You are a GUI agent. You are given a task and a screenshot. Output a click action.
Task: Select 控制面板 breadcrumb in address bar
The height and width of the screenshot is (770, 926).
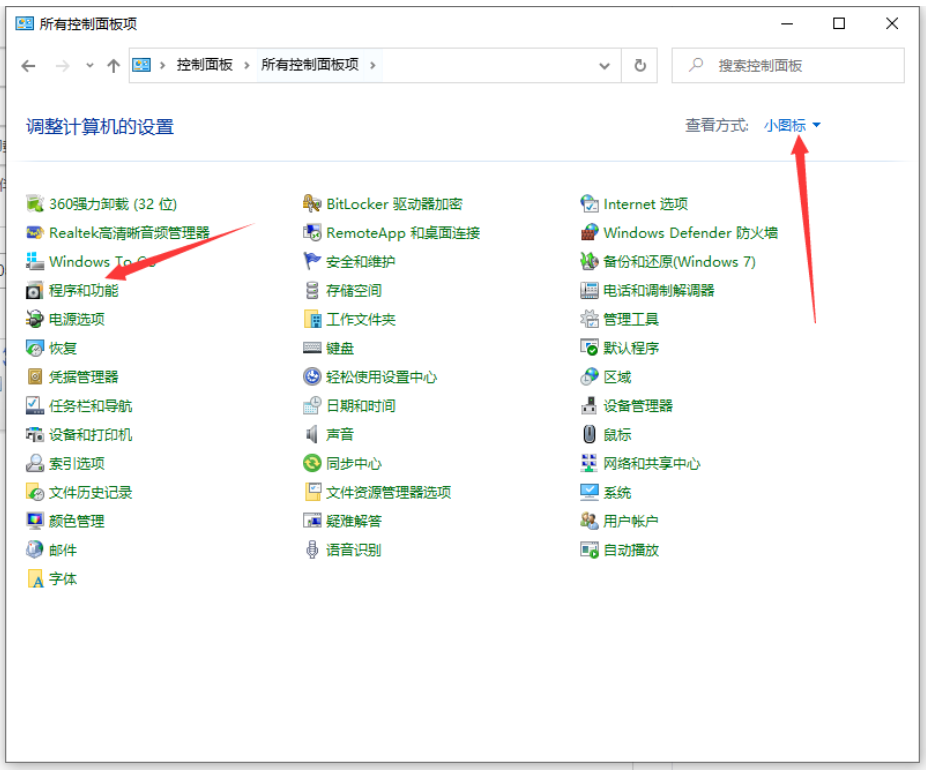click(204, 65)
